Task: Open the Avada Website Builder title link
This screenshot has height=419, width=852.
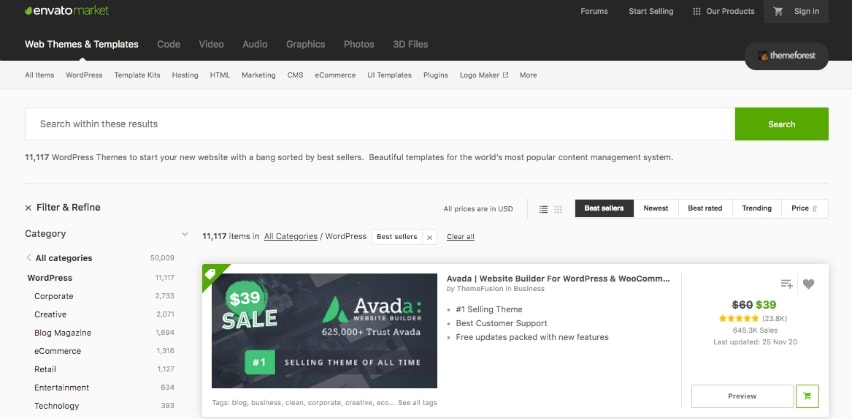Action: point(558,278)
